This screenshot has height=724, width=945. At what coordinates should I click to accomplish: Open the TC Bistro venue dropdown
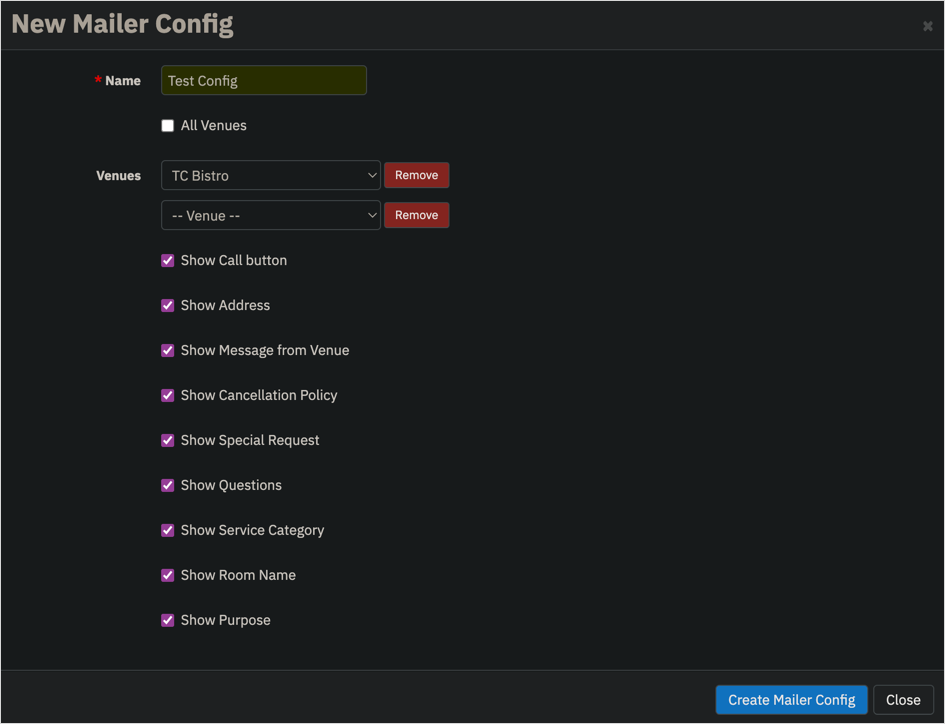pos(271,175)
